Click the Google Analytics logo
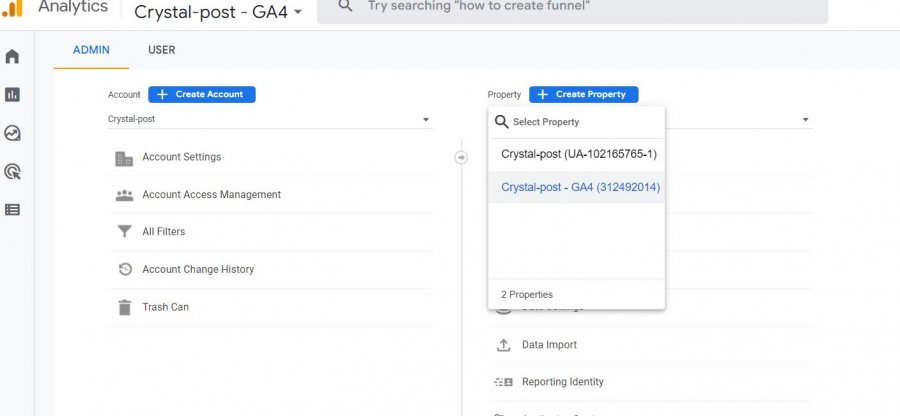The width and height of the screenshot is (900, 416). [x=12, y=9]
